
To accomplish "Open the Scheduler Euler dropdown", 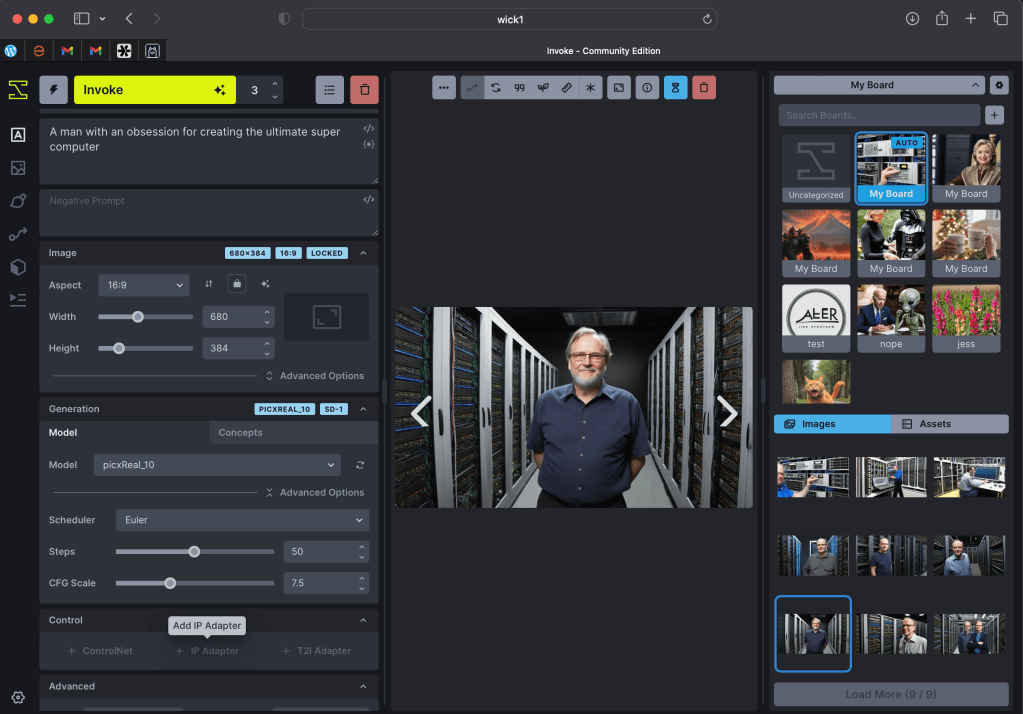I will [241, 520].
